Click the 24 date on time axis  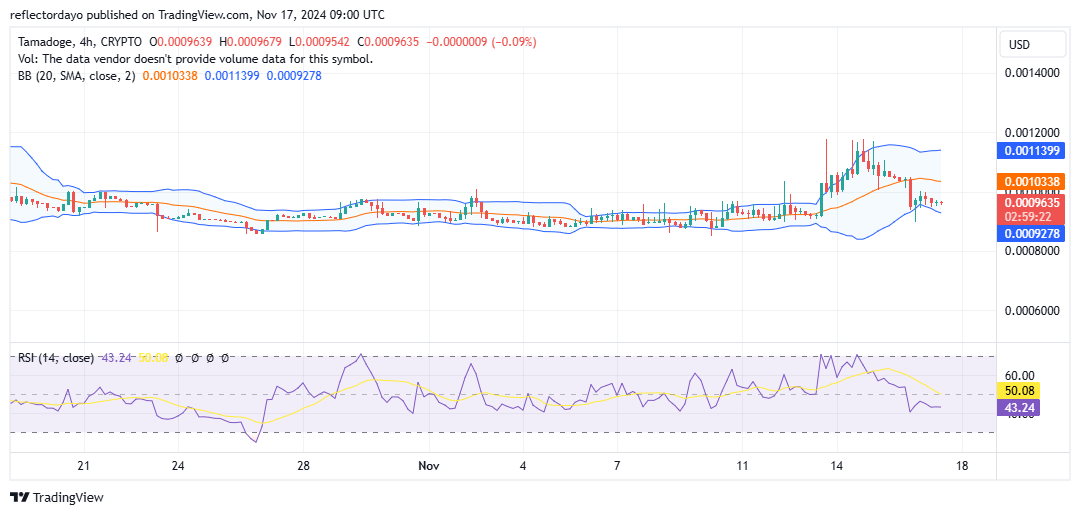point(178,466)
